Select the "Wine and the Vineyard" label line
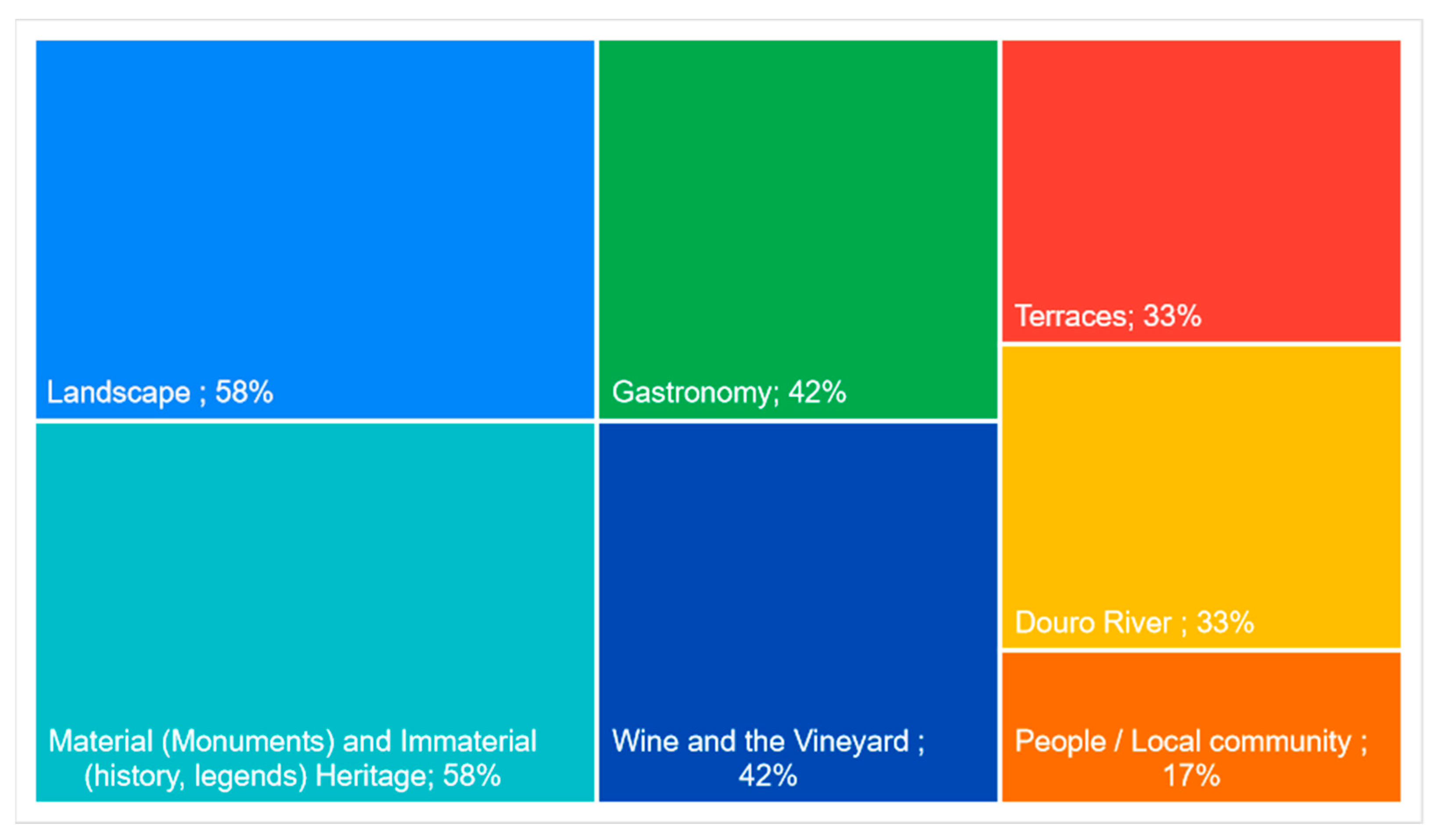The image size is (1444, 840). click(760, 741)
